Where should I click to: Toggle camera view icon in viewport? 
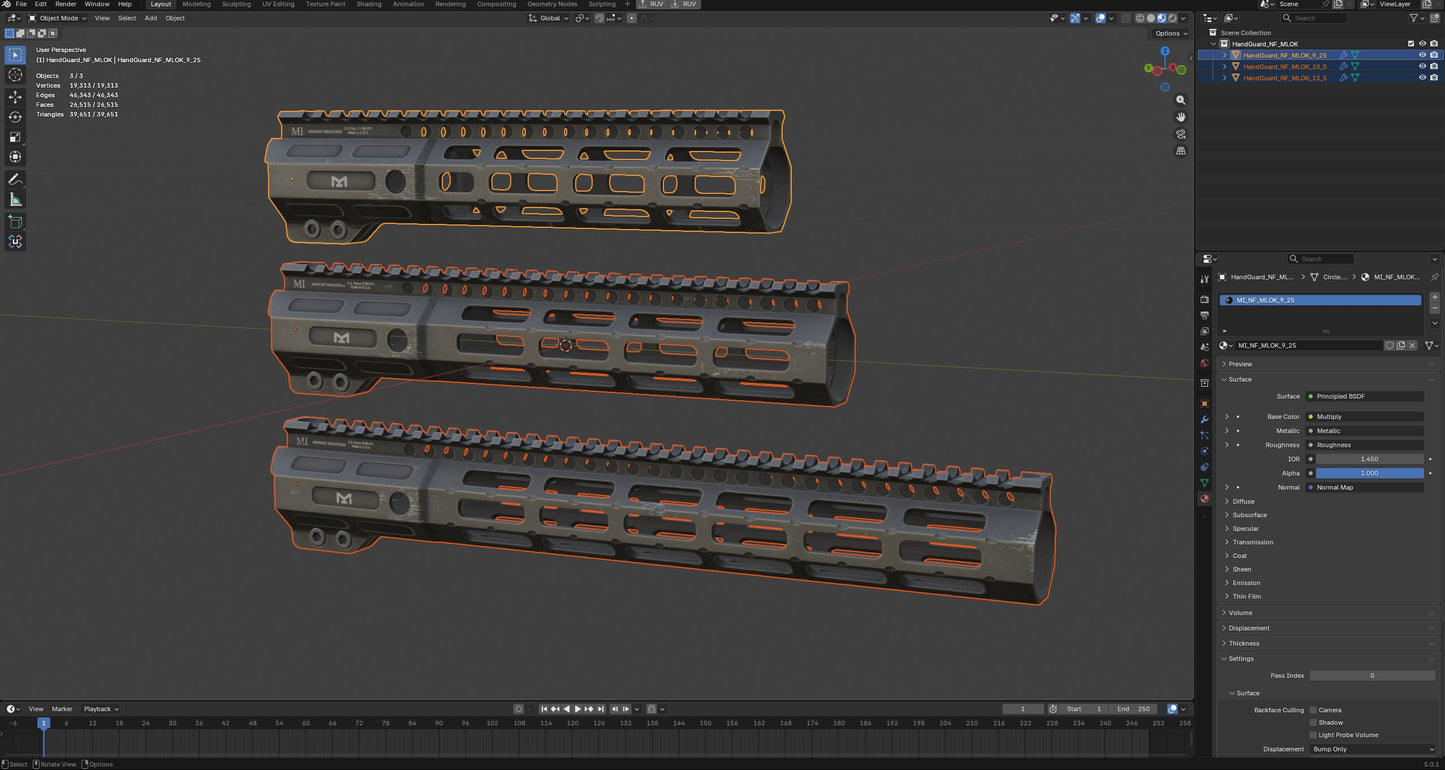tap(1181, 134)
